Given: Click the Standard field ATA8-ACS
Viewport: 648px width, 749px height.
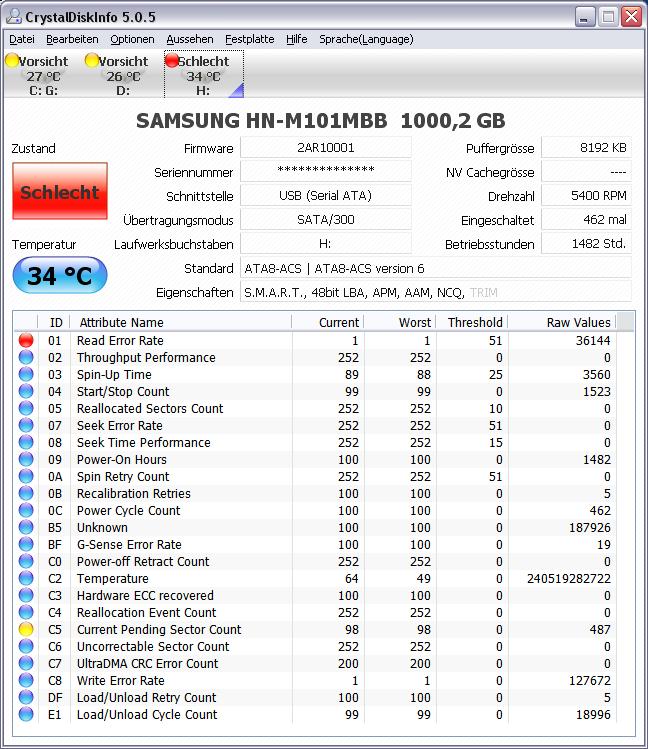Looking at the screenshot, I should (x=436, y=268).
